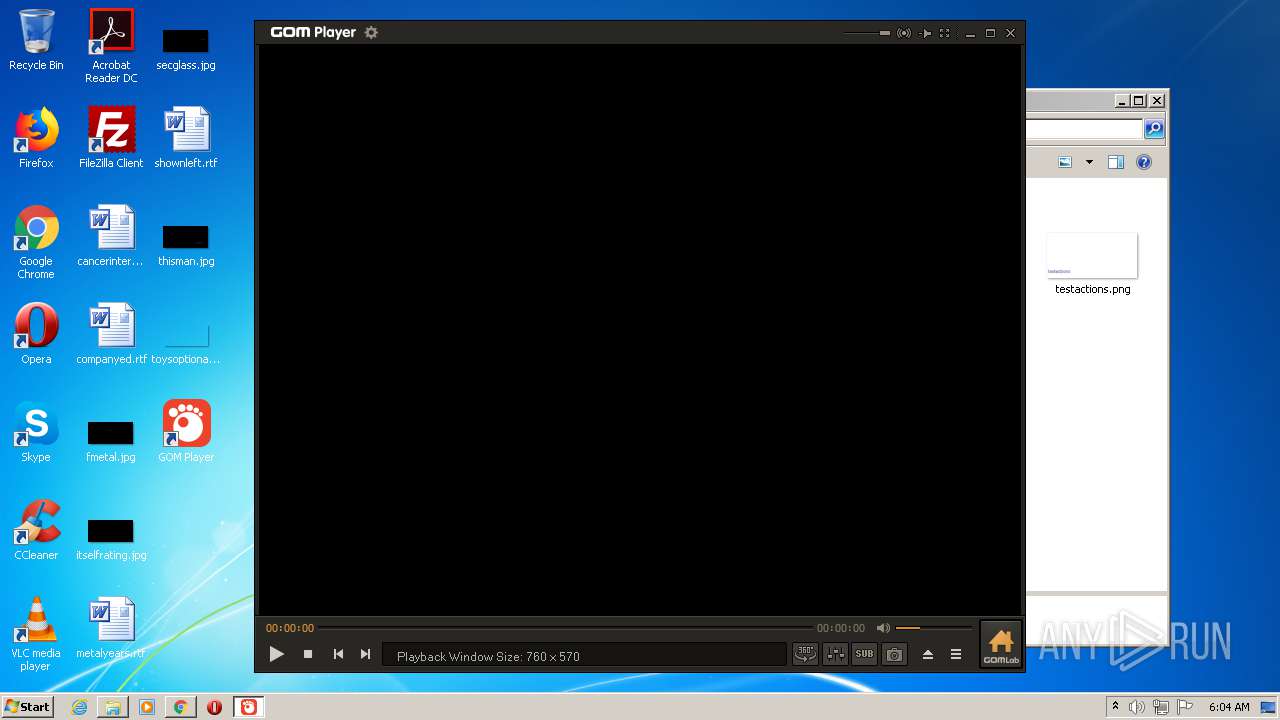Select metalyears.rtf document on desktop
Screen dimensions: 1280x720
tap(111, 628)
